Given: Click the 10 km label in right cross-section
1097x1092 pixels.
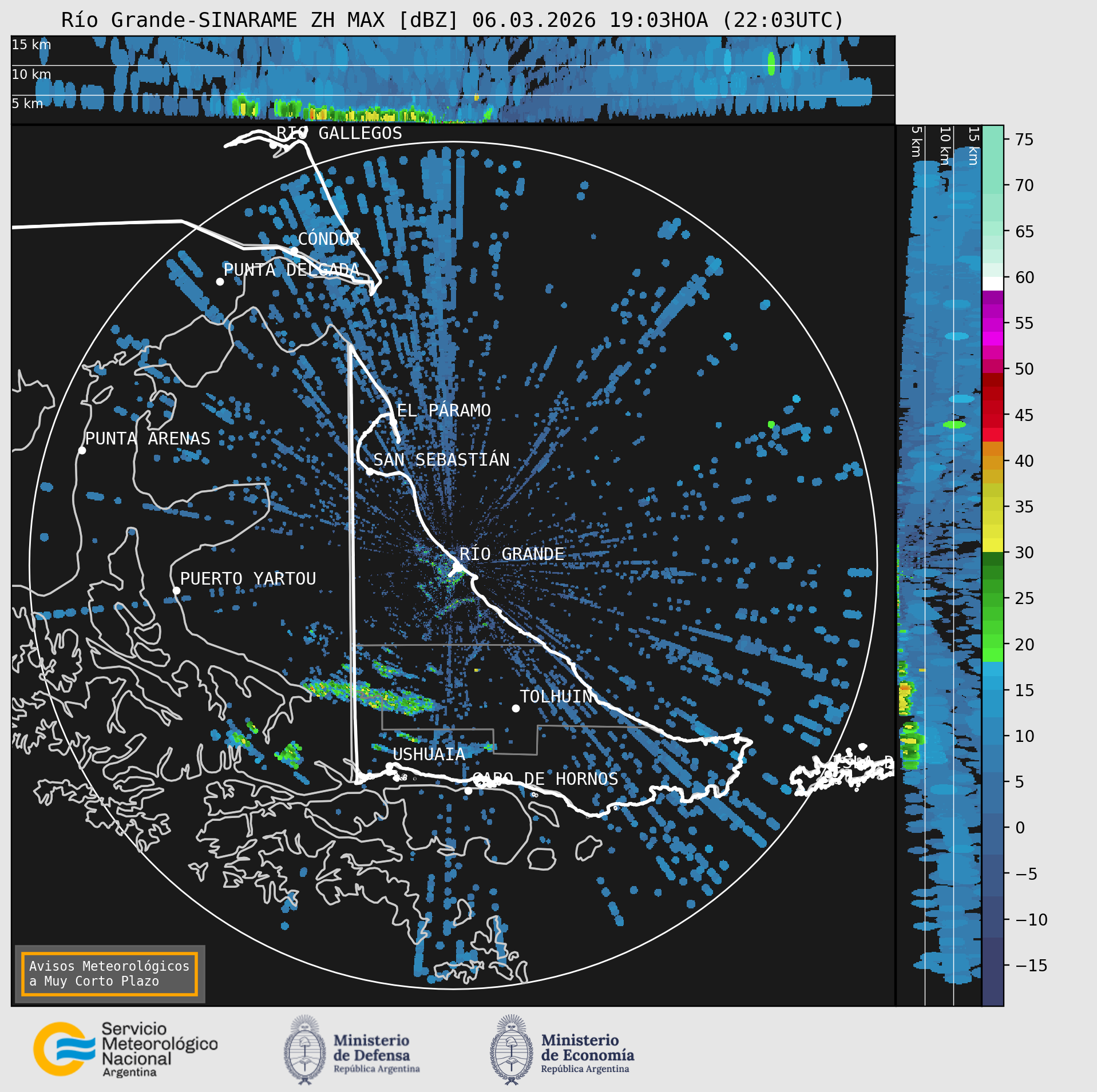Looking at the screenshot, I should [945, 146].
